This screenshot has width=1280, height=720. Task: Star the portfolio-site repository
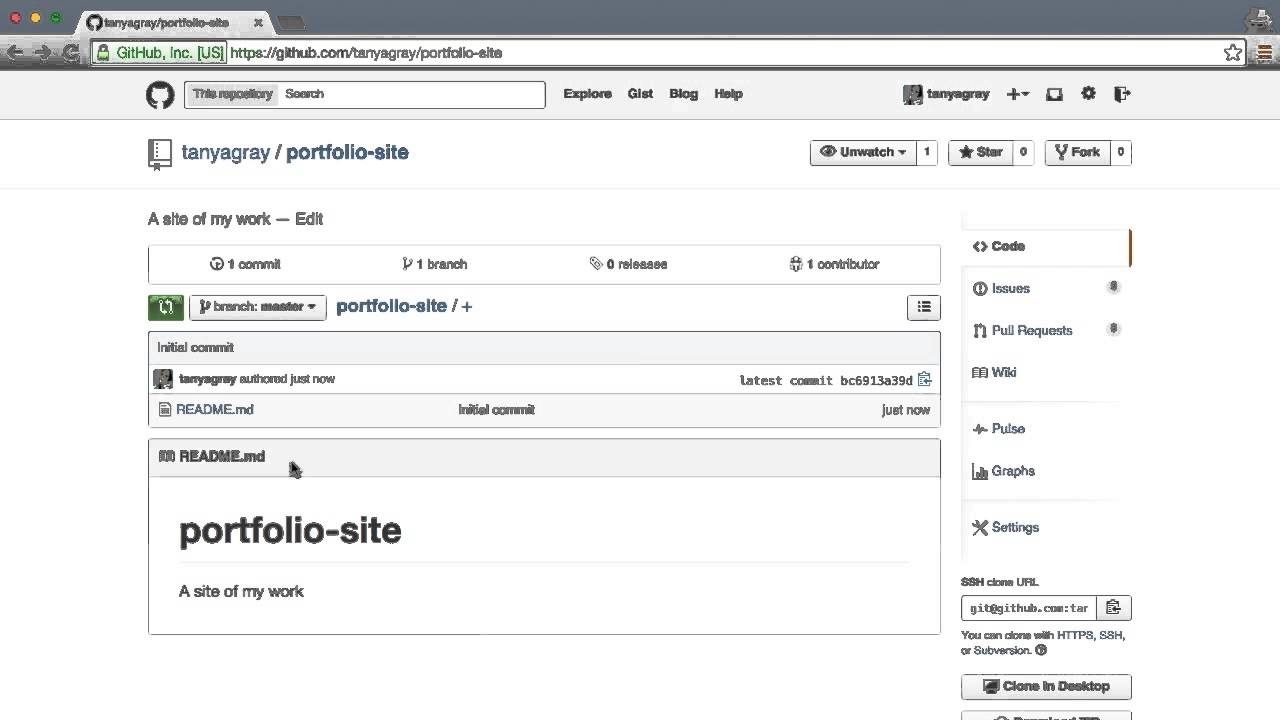980,152
